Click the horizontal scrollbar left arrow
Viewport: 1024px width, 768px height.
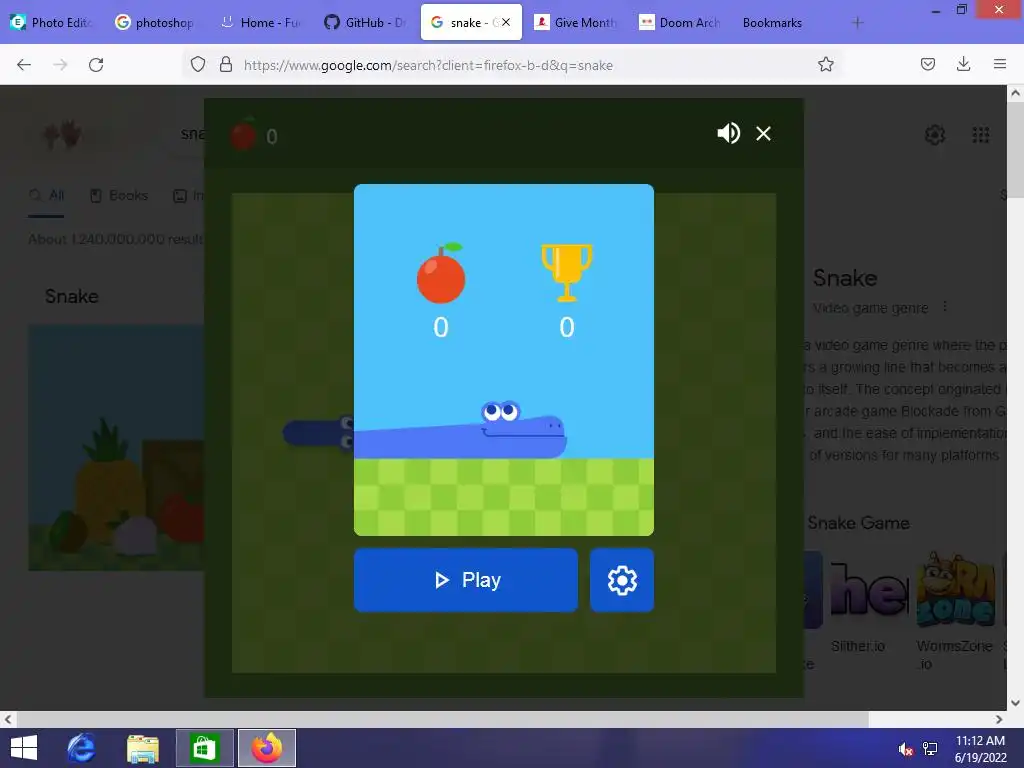pyautogui.click(x=8, y=719)
